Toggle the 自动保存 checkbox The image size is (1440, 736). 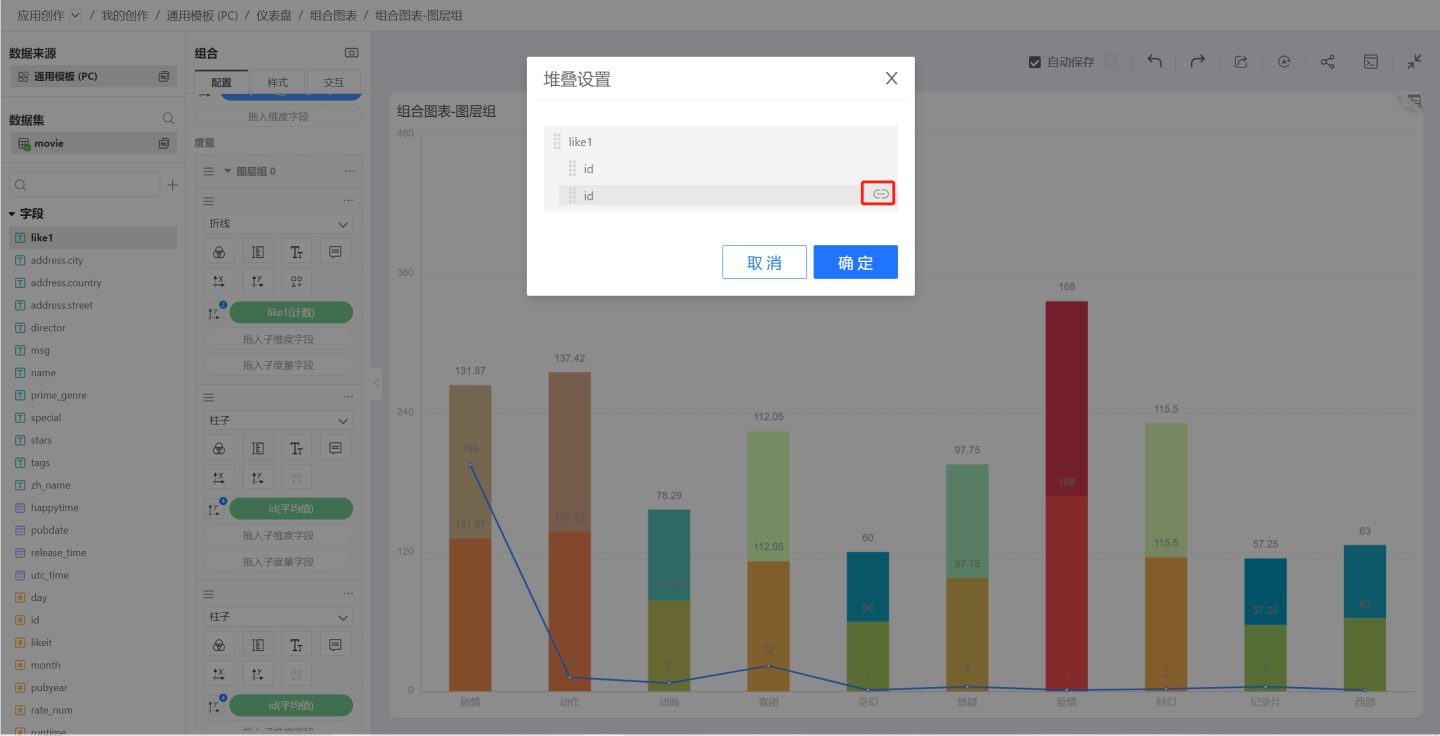point(1035,62)
